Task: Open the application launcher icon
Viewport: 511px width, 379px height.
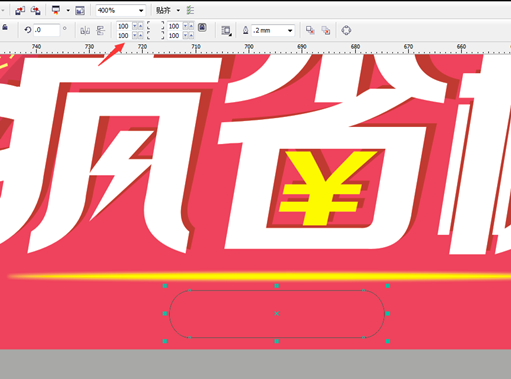Action: (56, 10)
